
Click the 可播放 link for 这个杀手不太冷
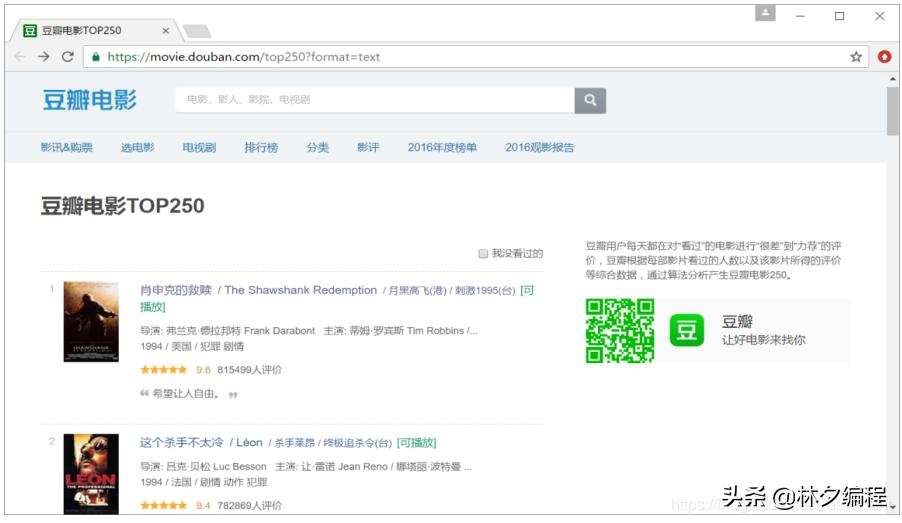[x=416, y=442]
